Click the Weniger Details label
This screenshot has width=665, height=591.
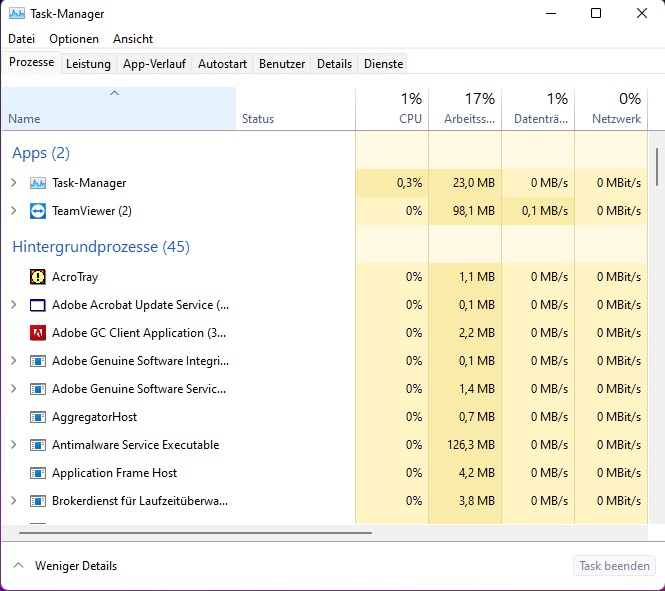[76, 566]
